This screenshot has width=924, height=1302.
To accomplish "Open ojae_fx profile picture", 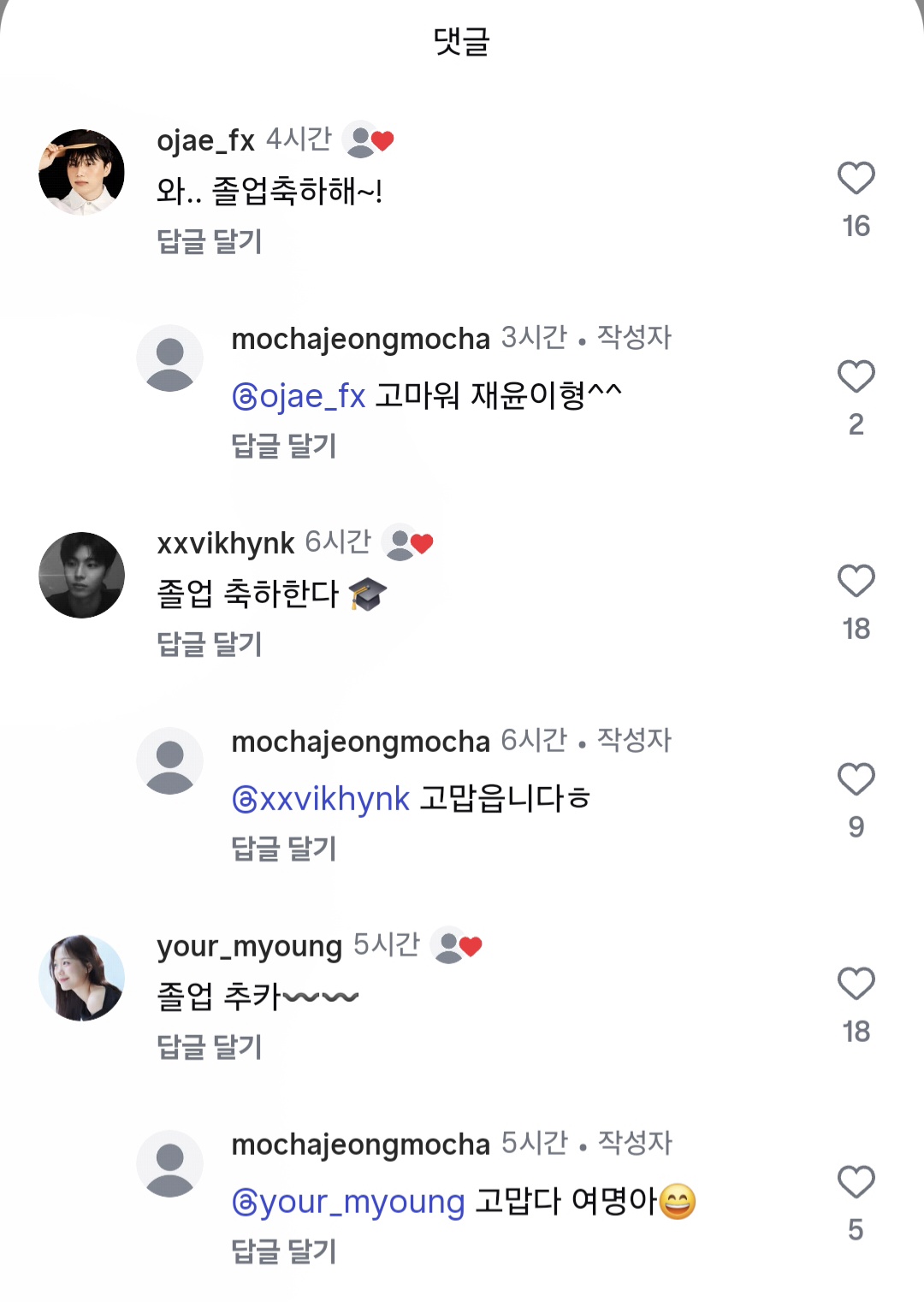I will click(x=82, y=172).
